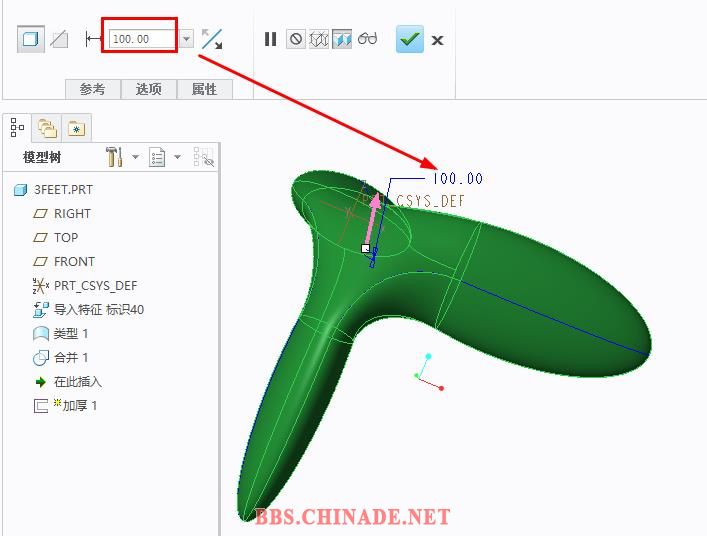Select the no preview mode icon

pos(296,39)
